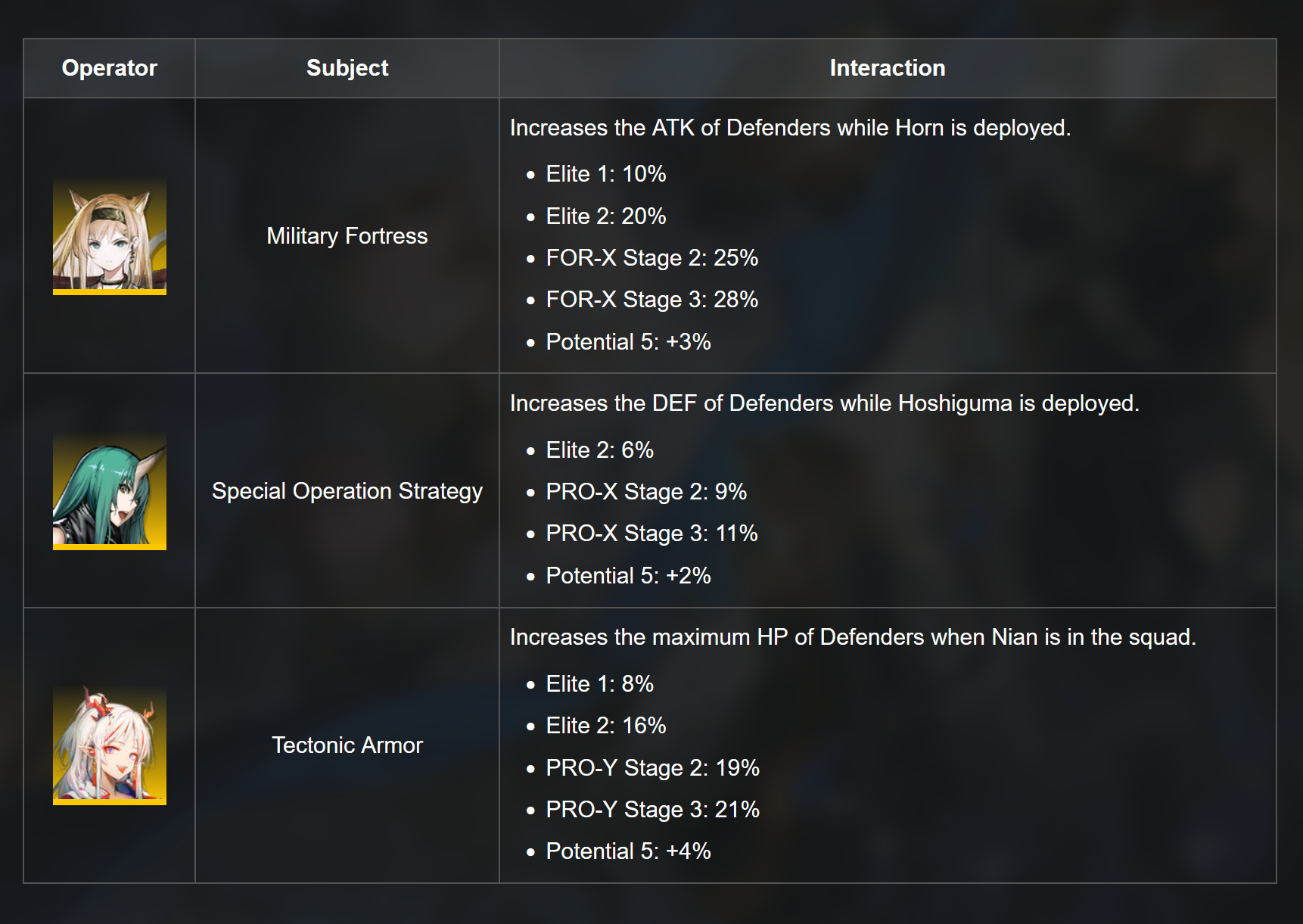The height and width of the screenshot is (924, 1303).
Task: Click the PRO-Y Stage 2: 19% entry
Action: [x=653, y=768]
